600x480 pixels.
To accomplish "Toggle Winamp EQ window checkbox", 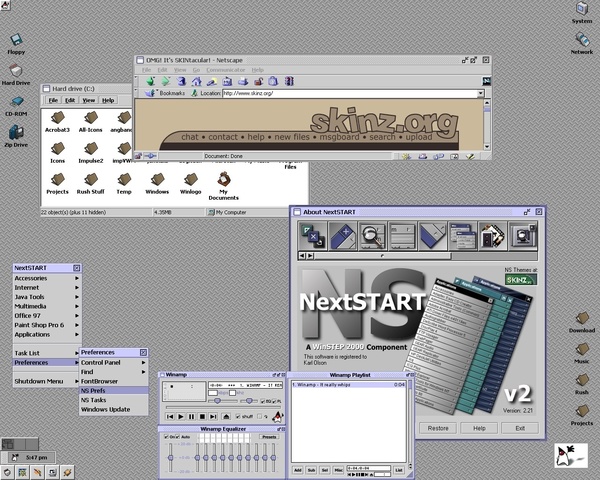I will click(x=263, y=402).
